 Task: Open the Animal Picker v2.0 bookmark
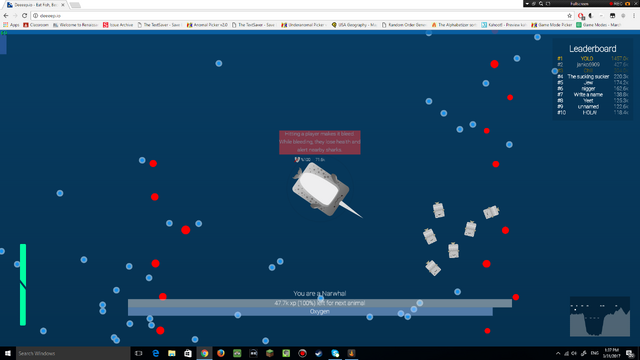[x=207, y=25]
